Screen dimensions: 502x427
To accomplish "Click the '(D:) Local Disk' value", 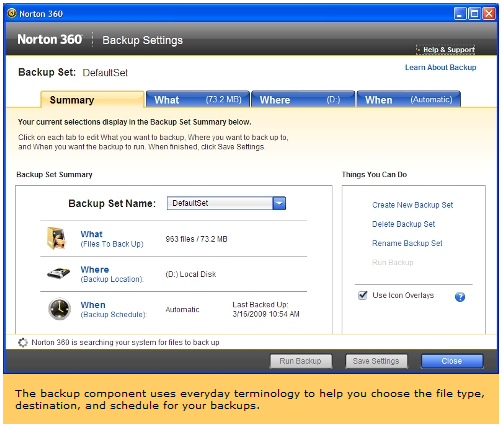I will click(x=191, y=274).
